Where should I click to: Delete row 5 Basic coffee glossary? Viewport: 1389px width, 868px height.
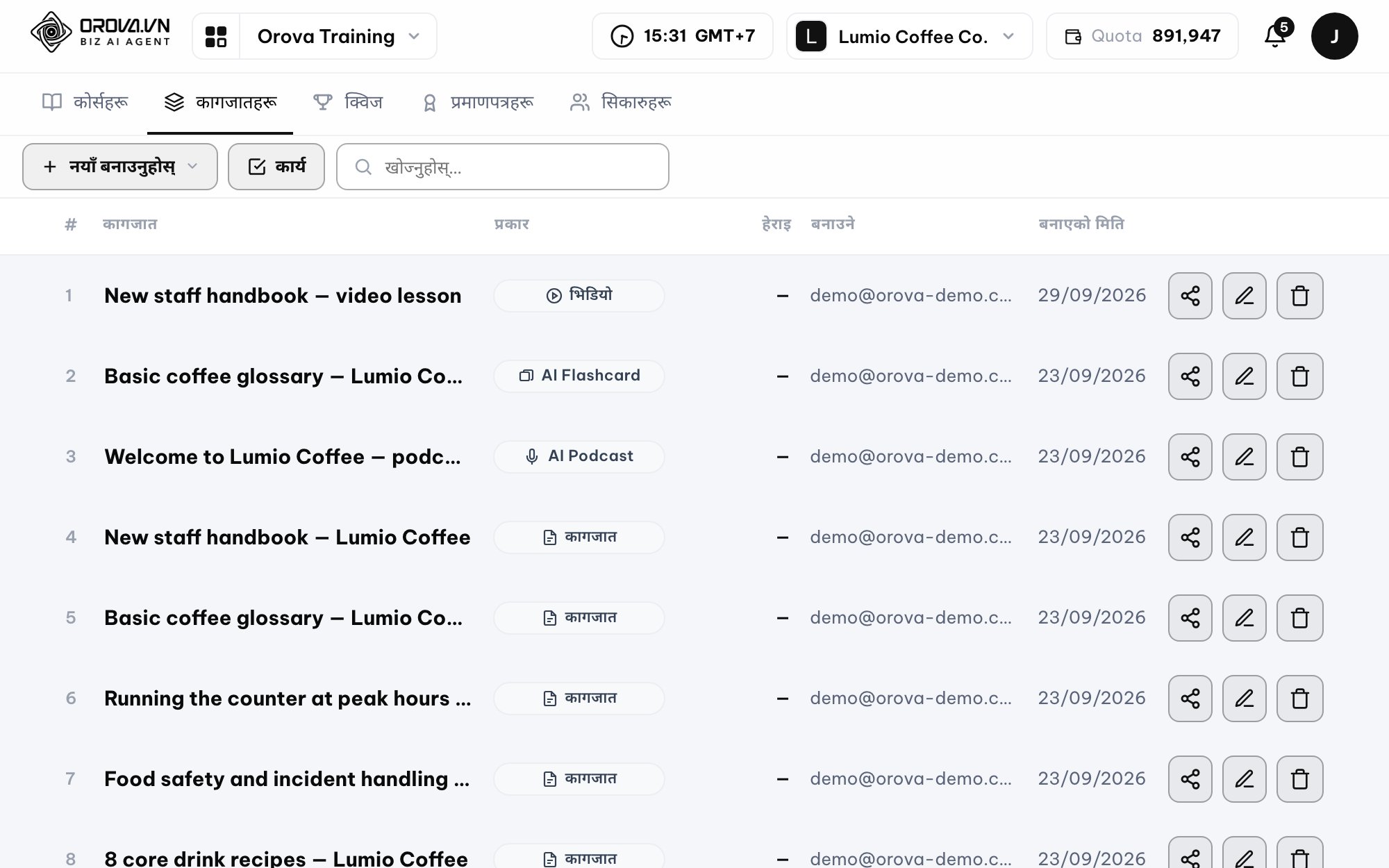1300,618
